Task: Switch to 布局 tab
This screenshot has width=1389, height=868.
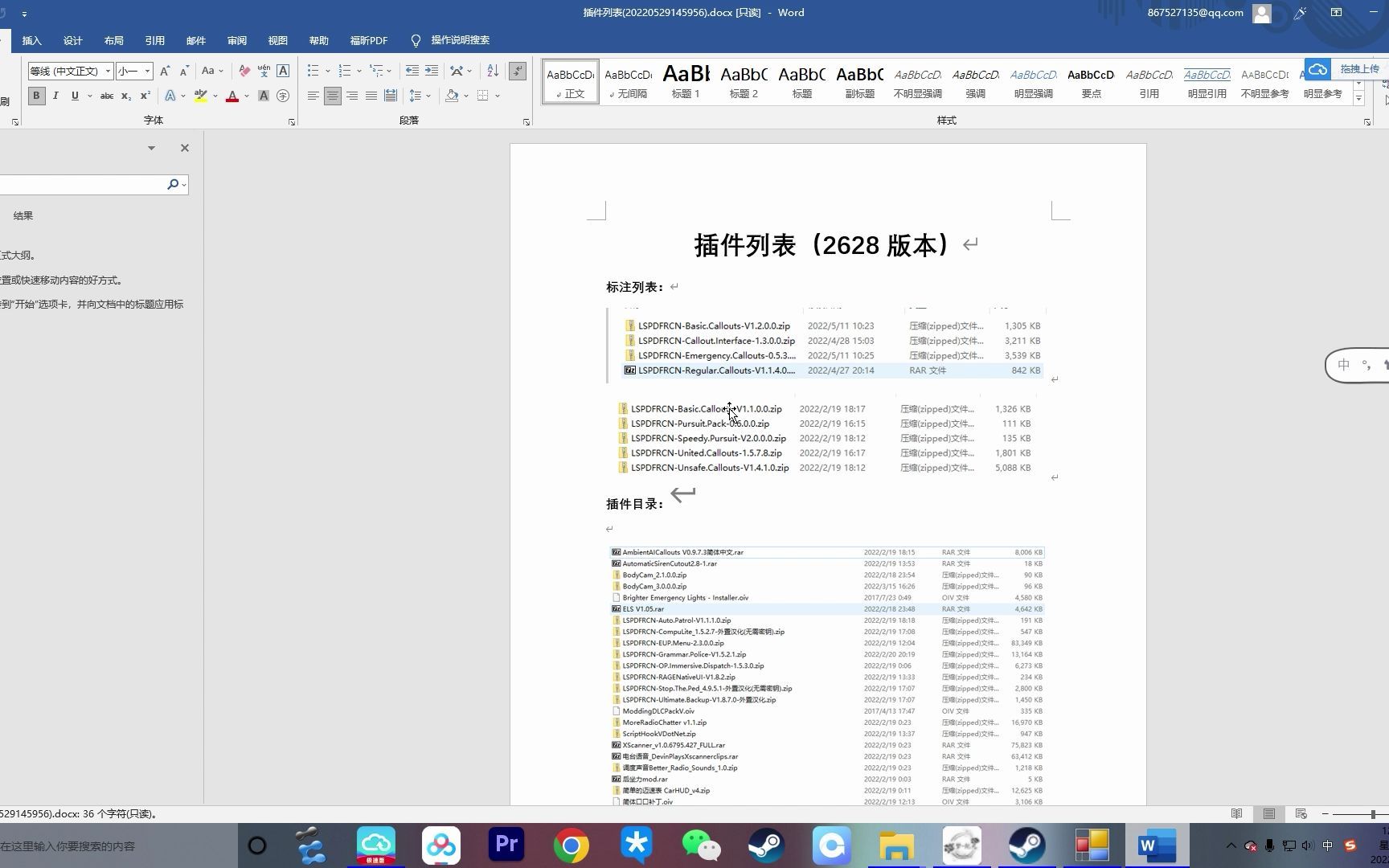Action: (114, 40)
